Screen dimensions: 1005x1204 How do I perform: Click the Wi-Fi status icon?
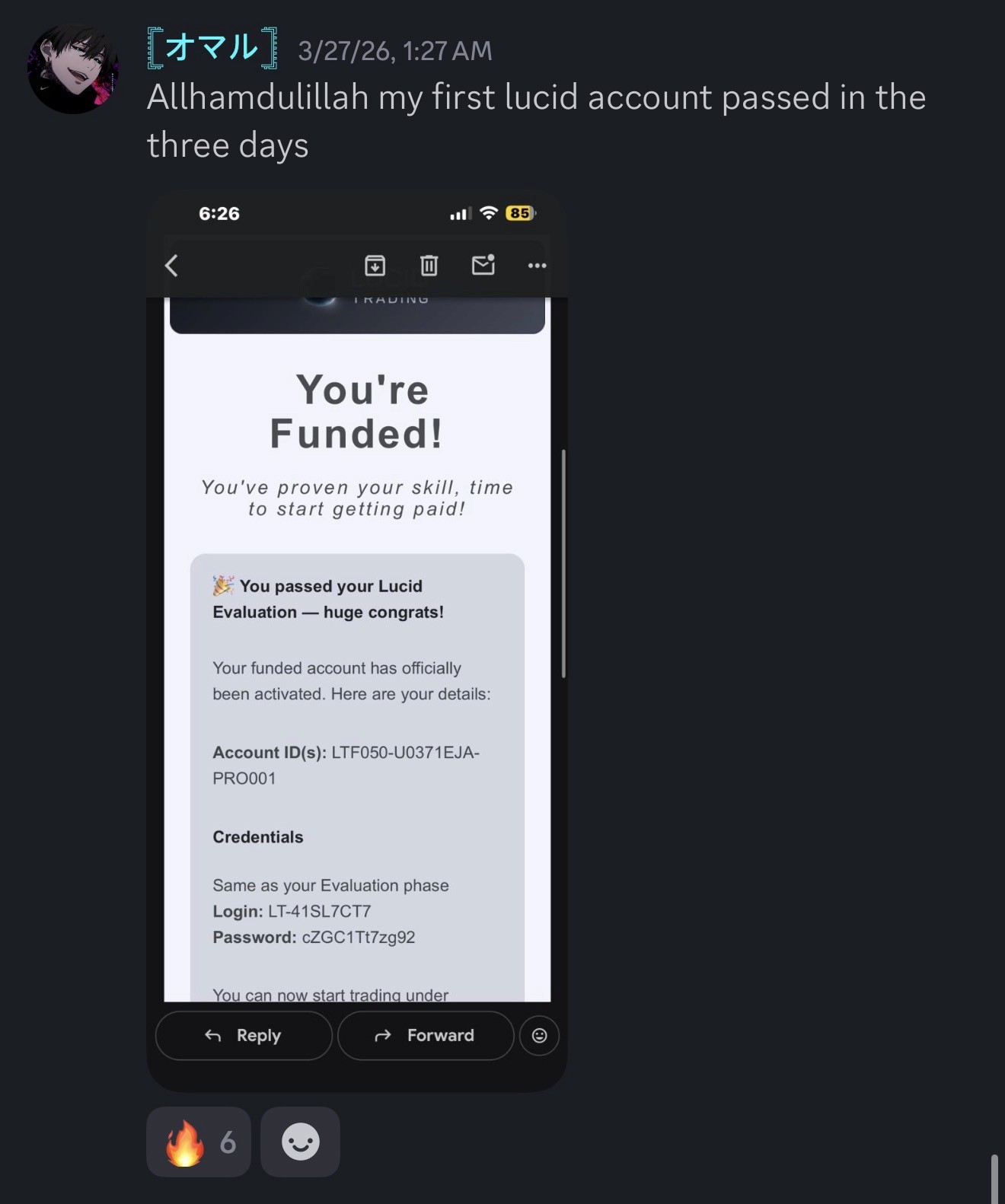tap(489, 213)
